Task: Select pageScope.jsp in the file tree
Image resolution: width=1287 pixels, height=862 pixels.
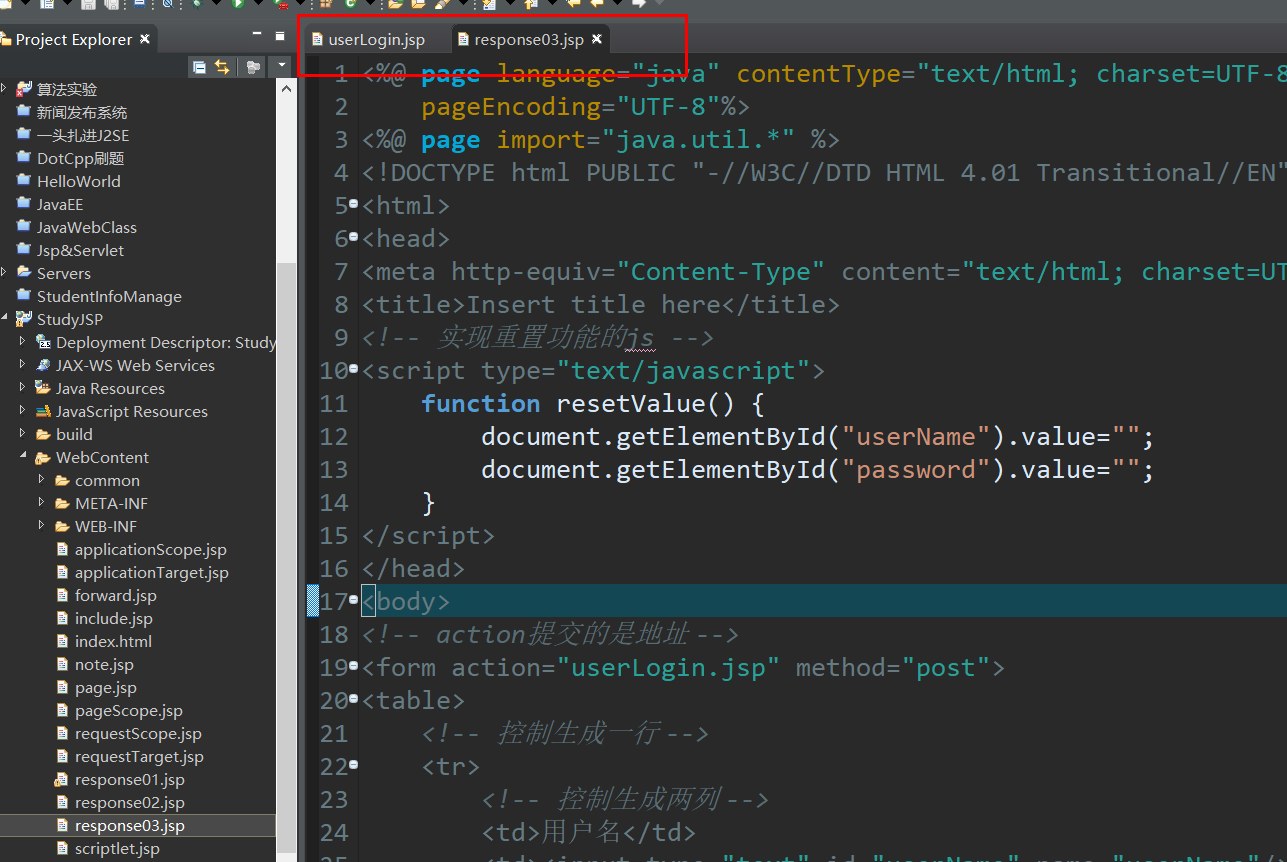Action: point(129,710)
